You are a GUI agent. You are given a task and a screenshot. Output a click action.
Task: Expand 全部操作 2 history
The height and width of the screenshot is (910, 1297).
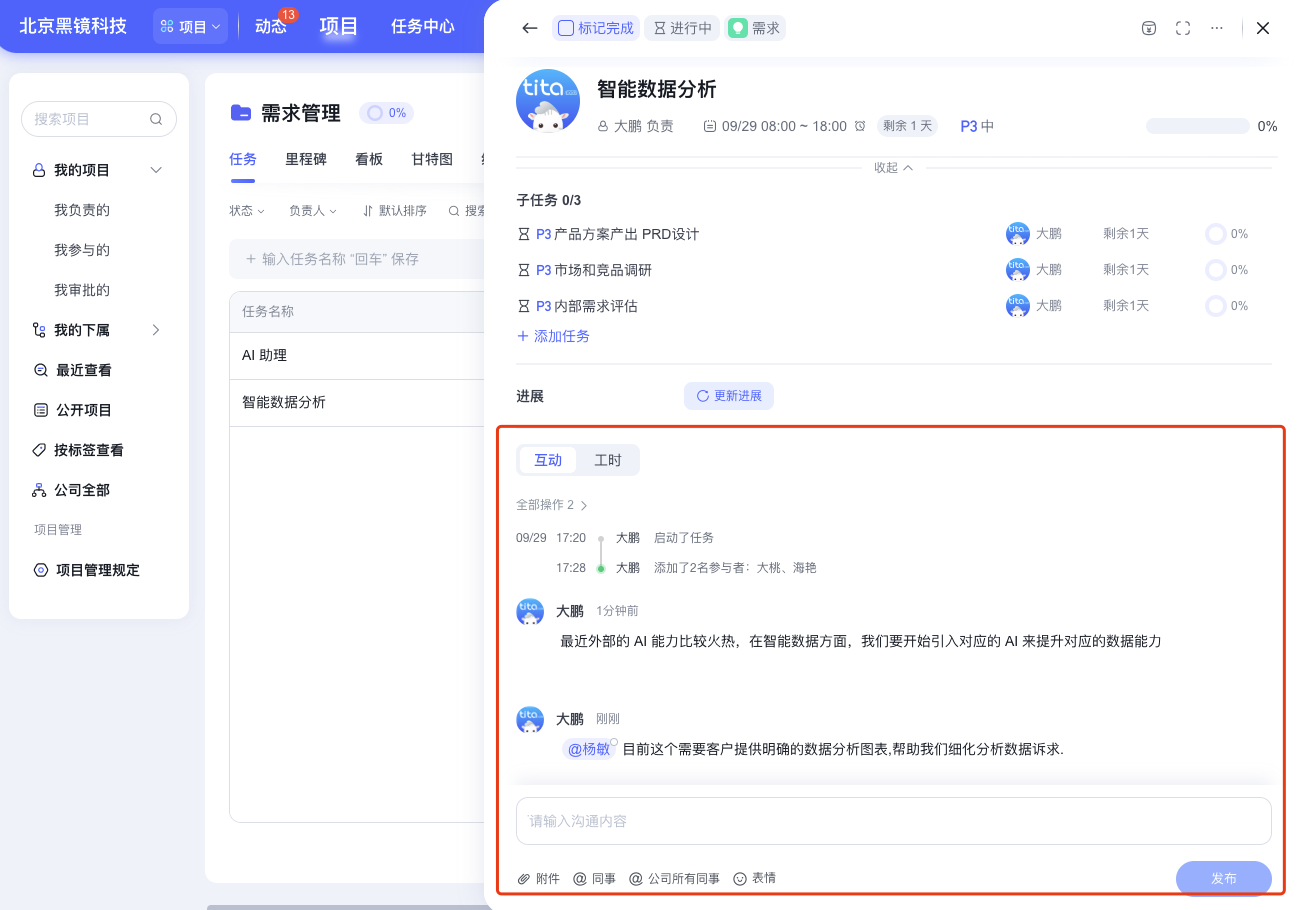552,505
